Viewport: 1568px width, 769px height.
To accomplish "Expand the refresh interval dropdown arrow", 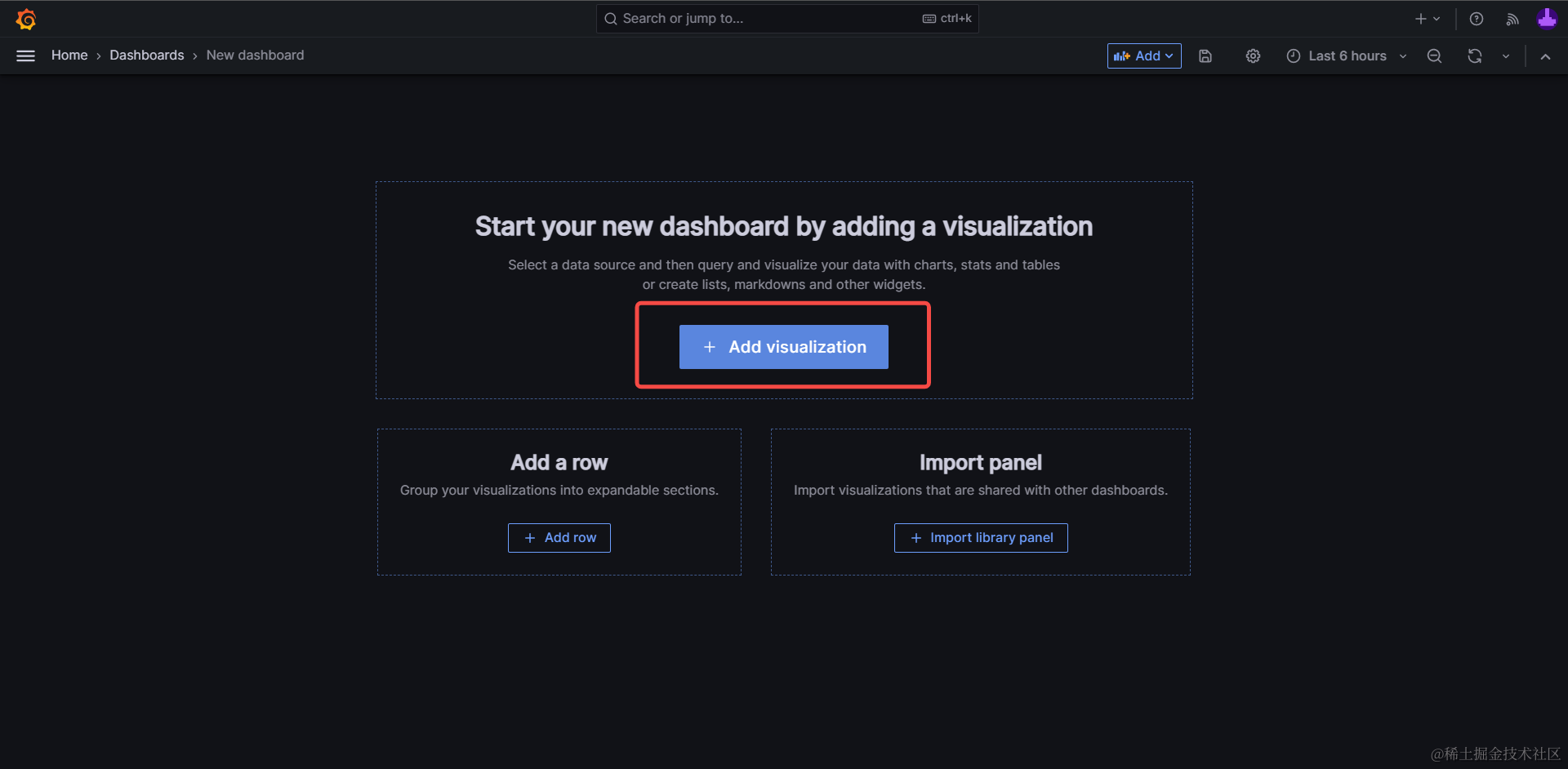I will click(1505, 56).
